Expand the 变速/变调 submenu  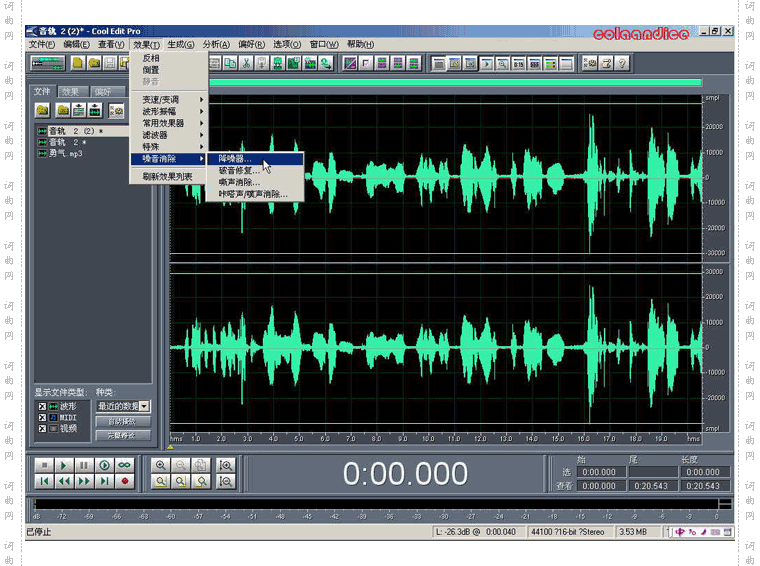click(170, 99)
